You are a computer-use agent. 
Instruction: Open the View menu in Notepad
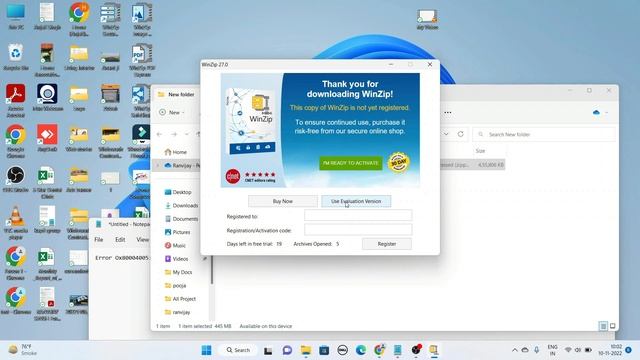142,240
